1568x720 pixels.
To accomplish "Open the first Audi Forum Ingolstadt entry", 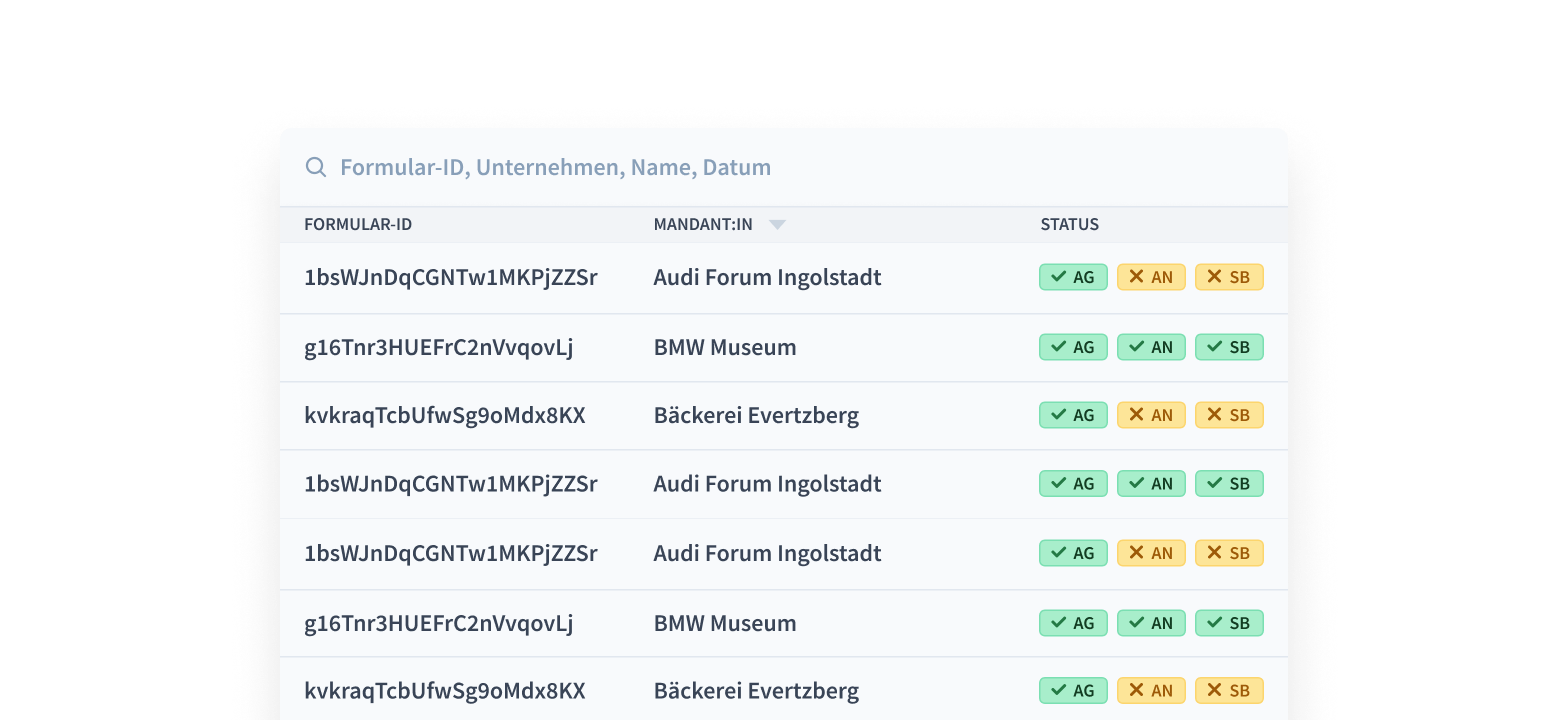I will [x=767, y=277].
